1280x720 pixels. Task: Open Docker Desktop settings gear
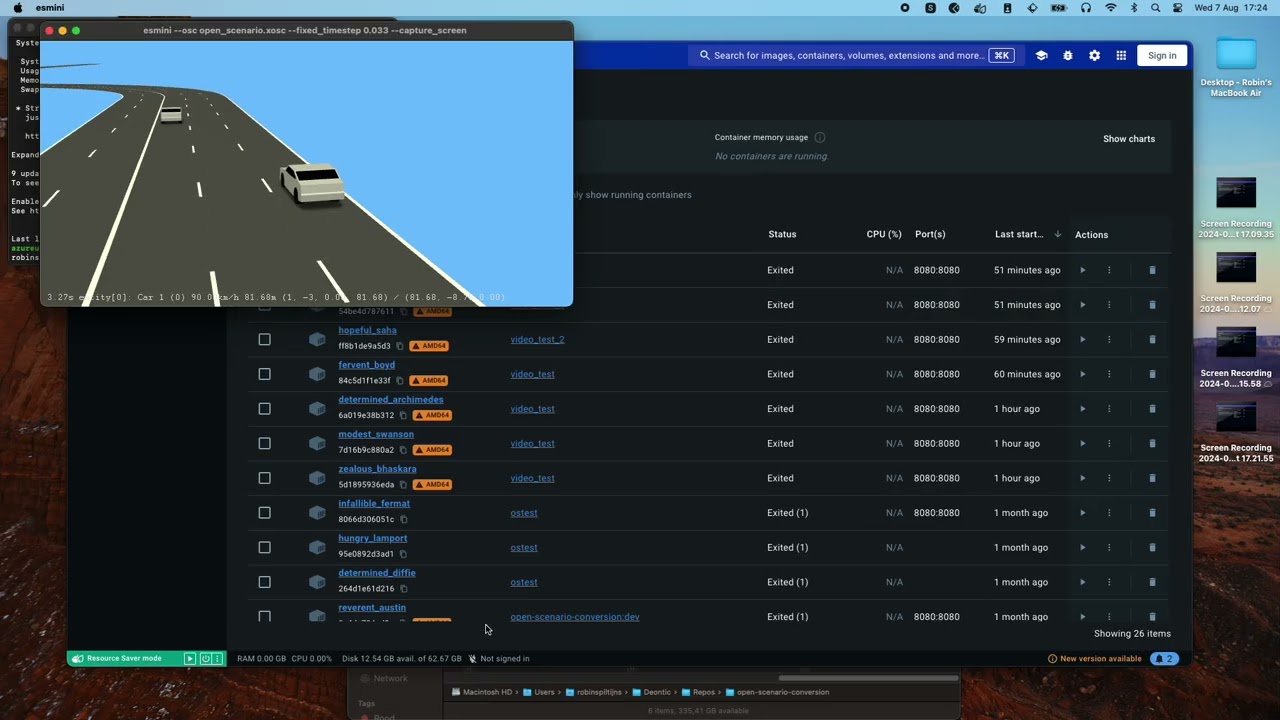(x=1094, y=56)
